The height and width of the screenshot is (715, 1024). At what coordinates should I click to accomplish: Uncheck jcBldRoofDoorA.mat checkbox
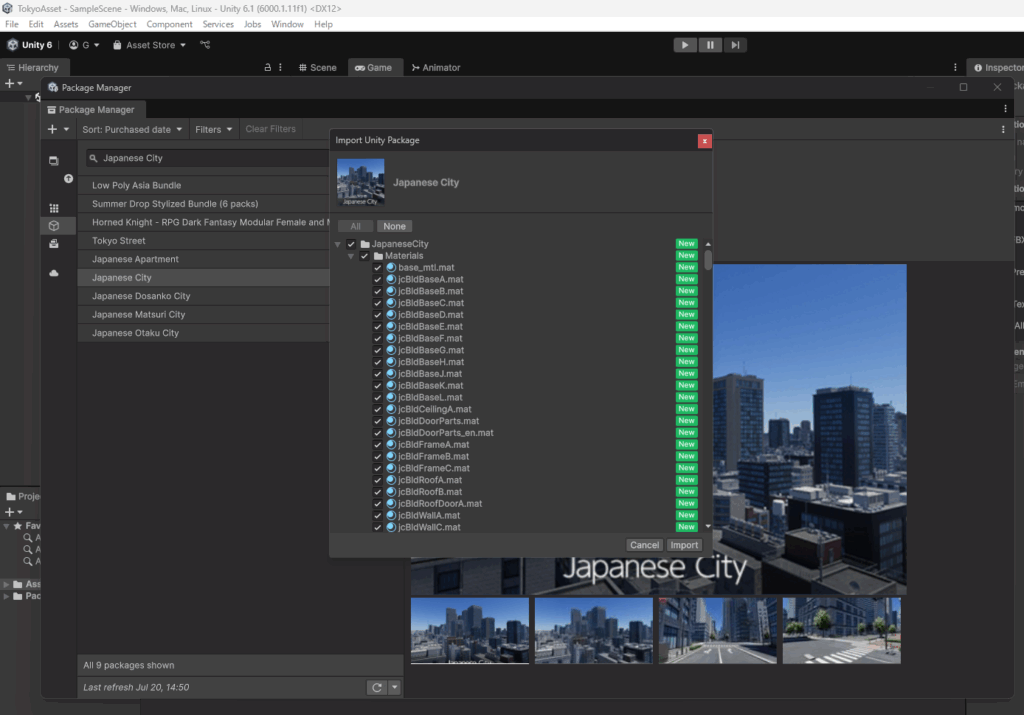(x=377, y=503)
